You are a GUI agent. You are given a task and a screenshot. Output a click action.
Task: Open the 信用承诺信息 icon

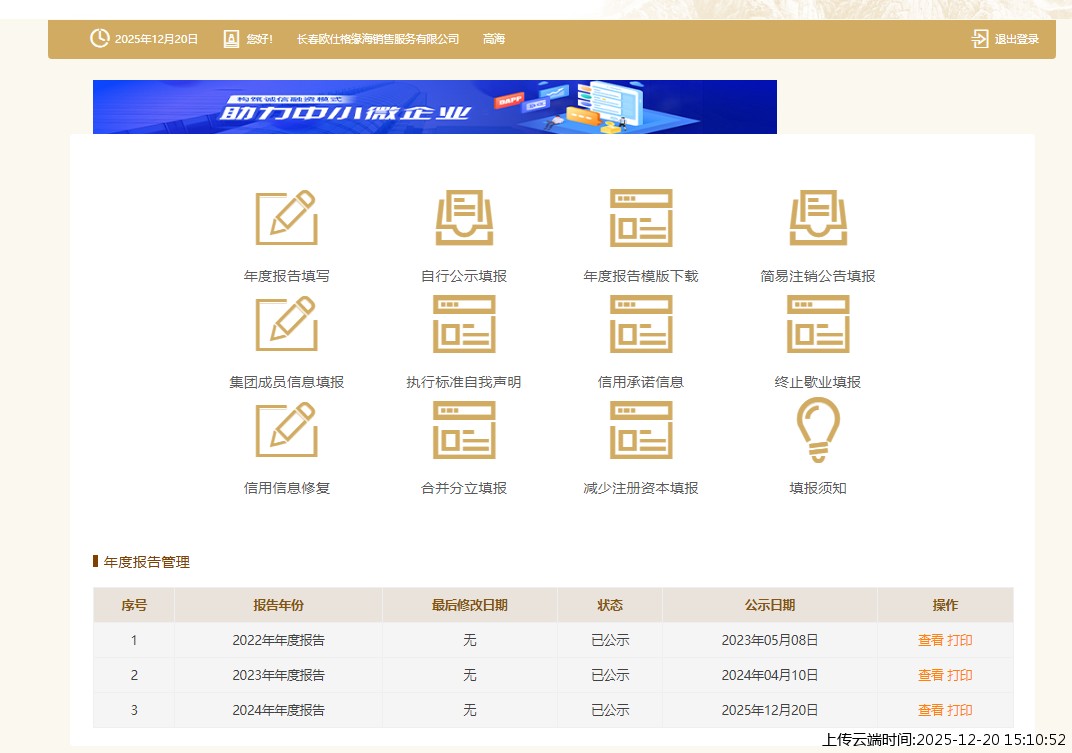[641, 325]
